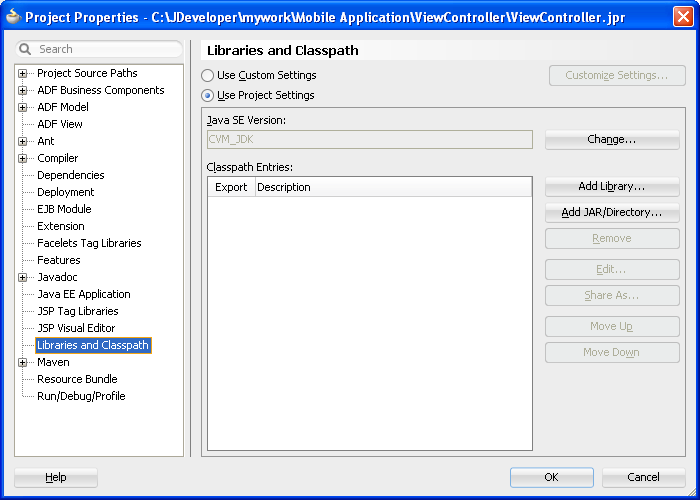Viewport: 700px width, 500px height.
Task: Select Project Source Paths category
Action: coord(87,73)
